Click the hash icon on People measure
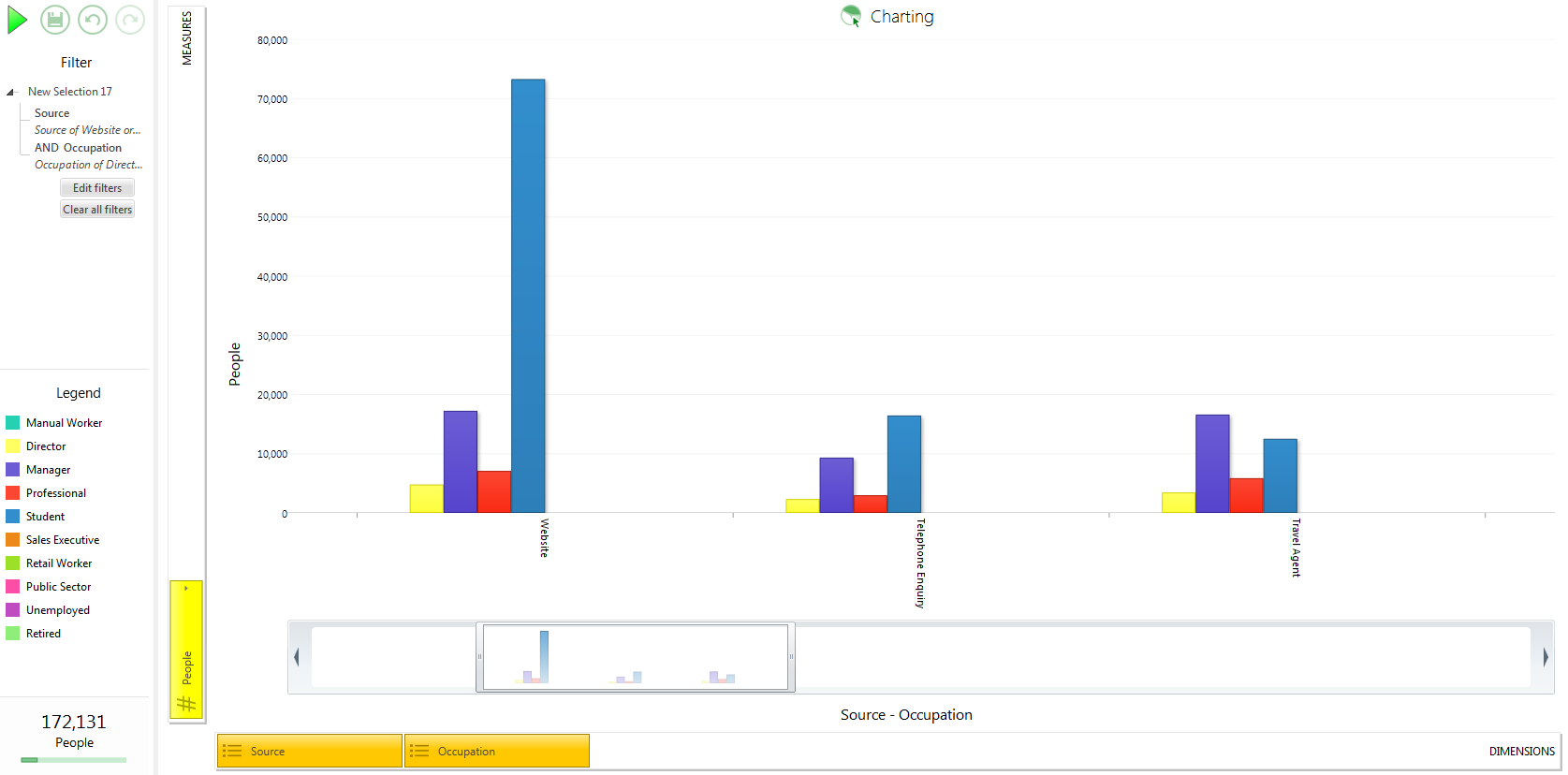Screen dimensions: 1568x775 (186, 703)
